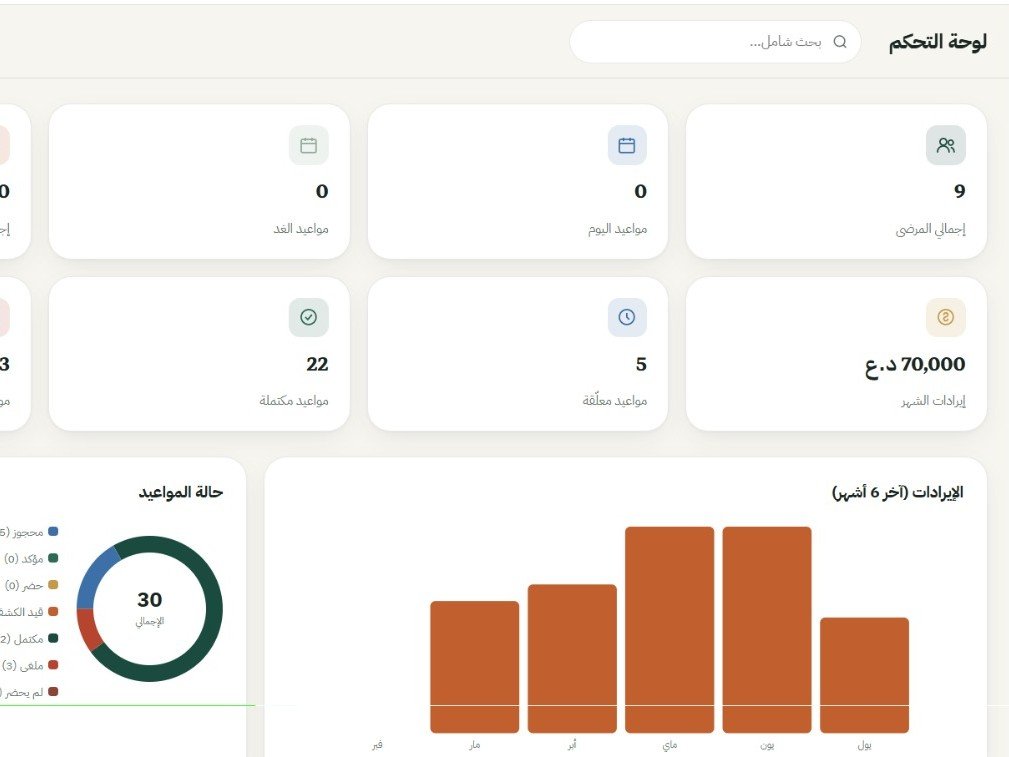Click the value 5 on pending appointments
Image resolution: width=1009 pixels, height=757 pixels.
[x=641, y=364]
